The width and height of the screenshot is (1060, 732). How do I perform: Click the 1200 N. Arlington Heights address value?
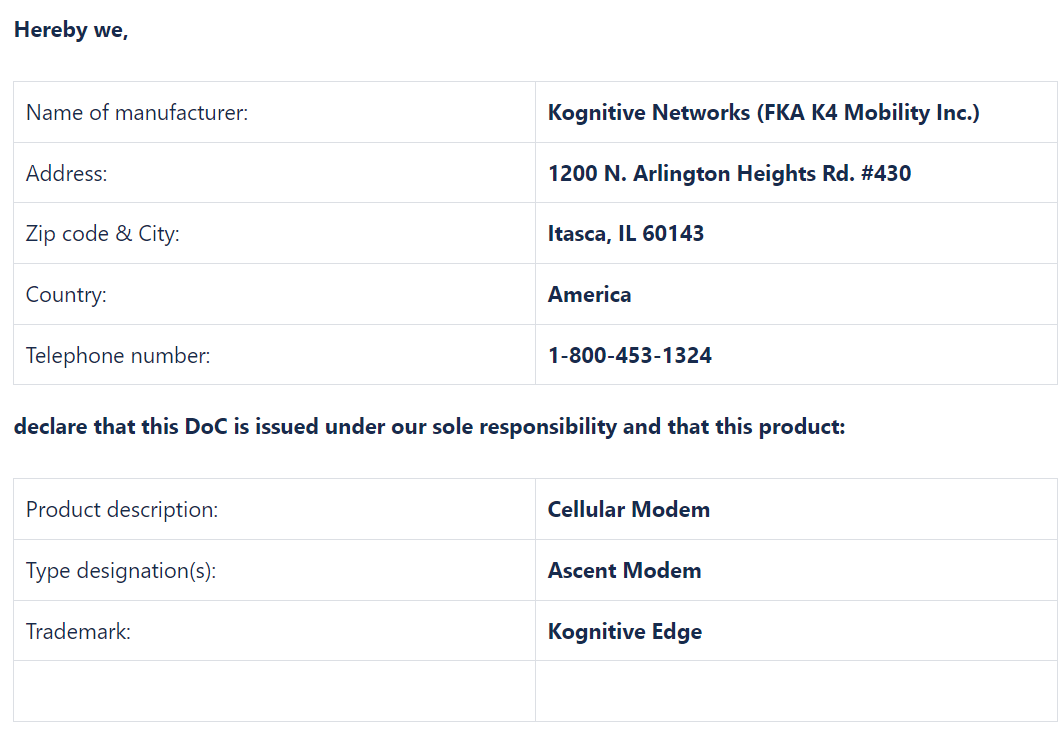729,174
